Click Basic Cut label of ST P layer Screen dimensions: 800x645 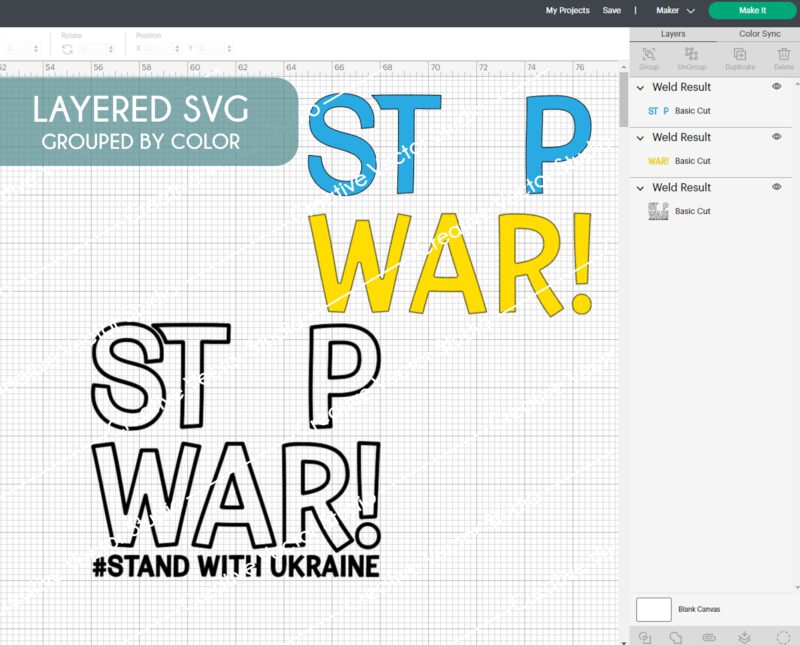point(692,111)
